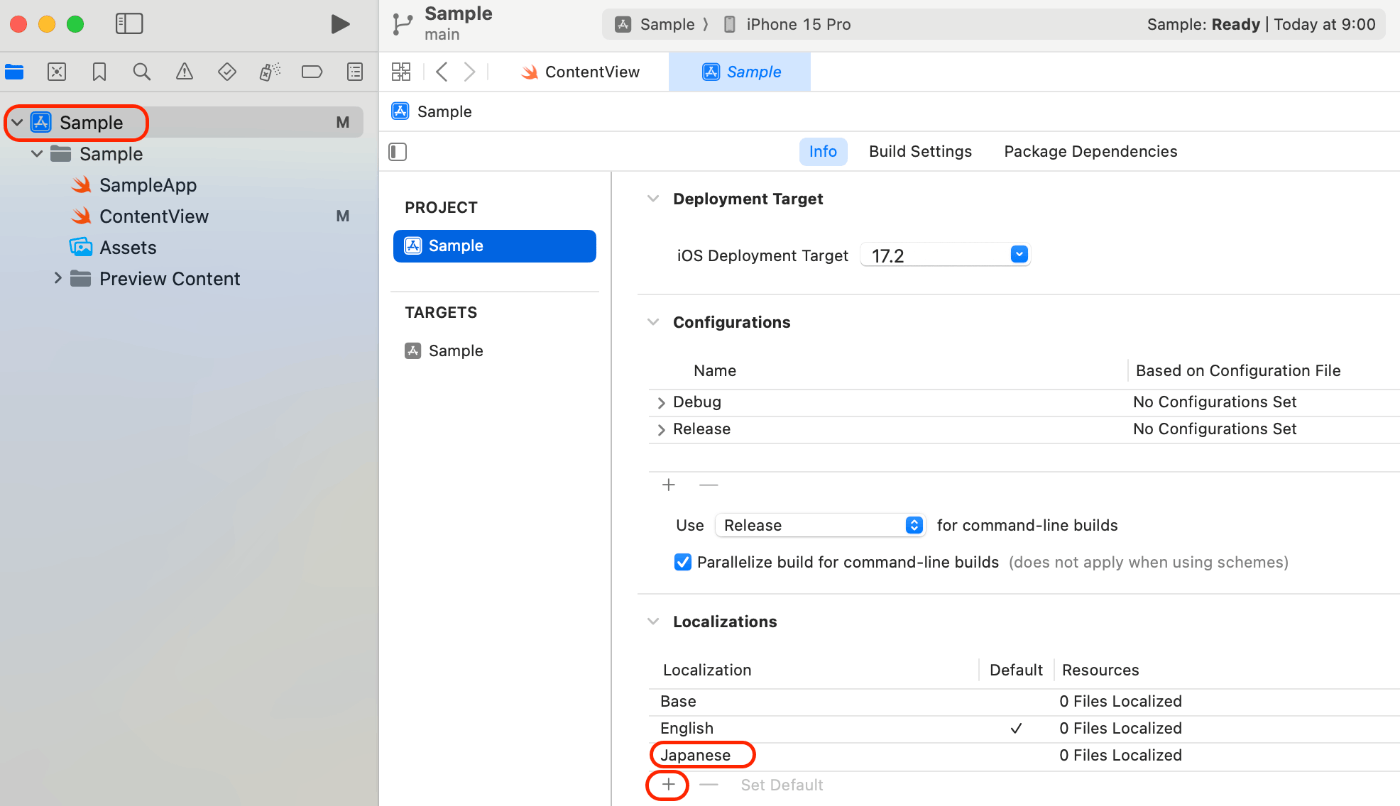Open the Bookmark navigator
This screenshot has width=1400, height=806.
tap(99, 72)
